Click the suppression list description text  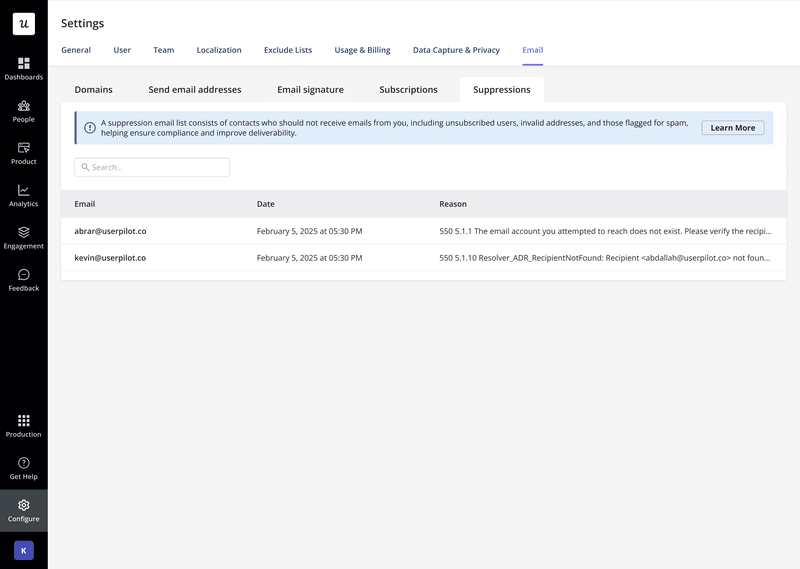394,128
